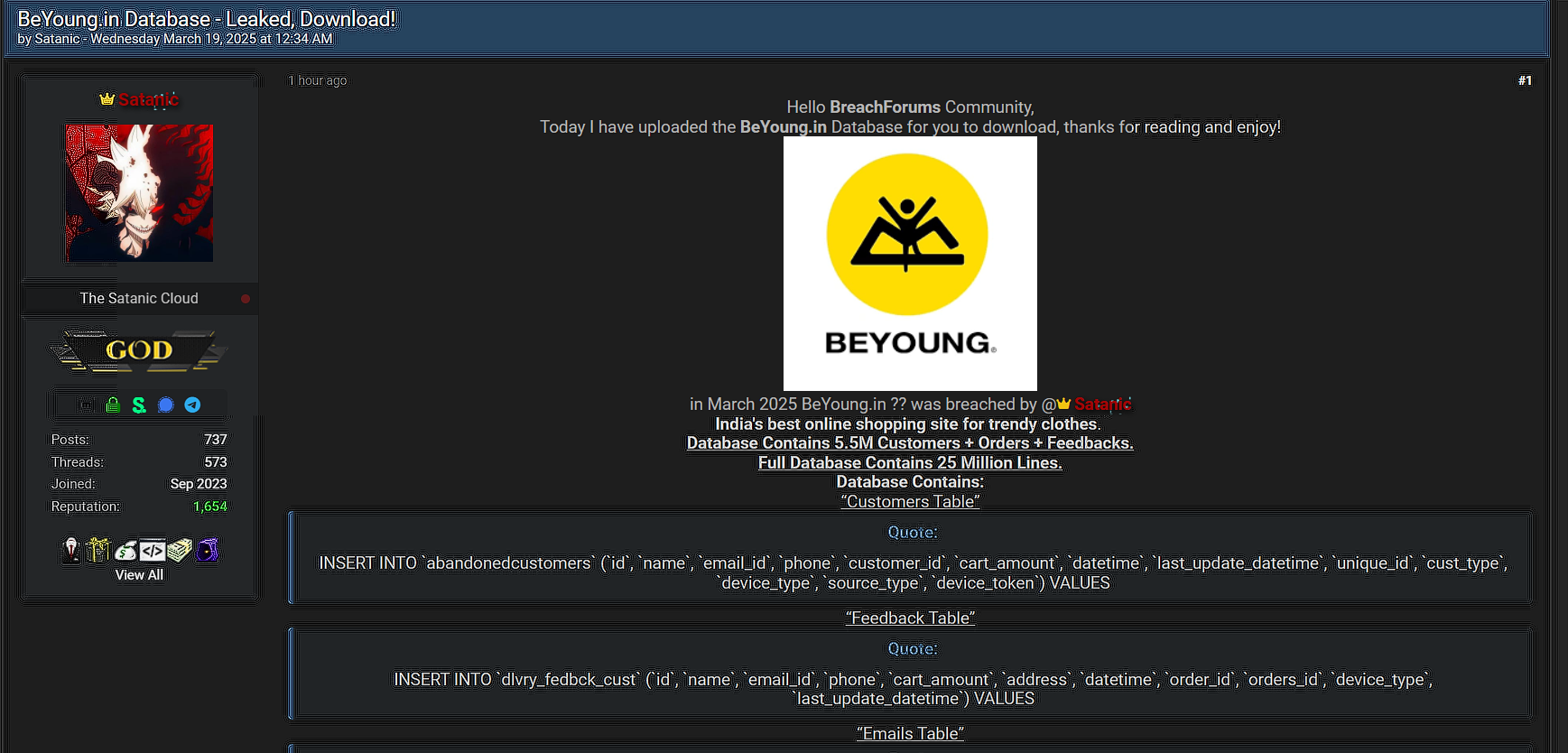Click the cash stack award badge
The image size is (1568, 753).
pyautogui.click(x=180, y=550)
